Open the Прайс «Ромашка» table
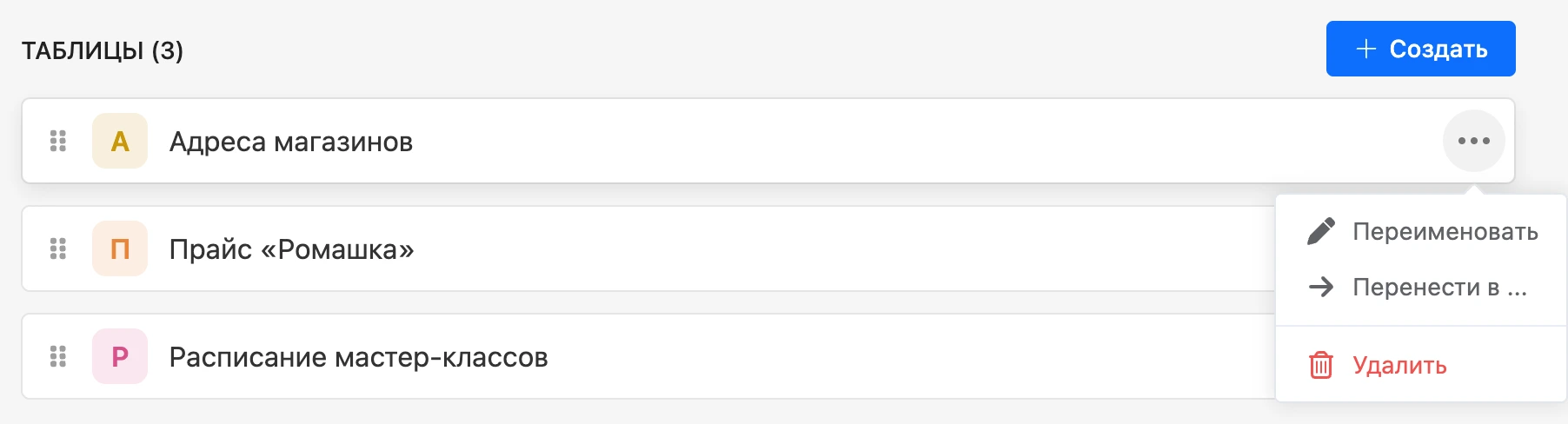 tap(291, 249)
